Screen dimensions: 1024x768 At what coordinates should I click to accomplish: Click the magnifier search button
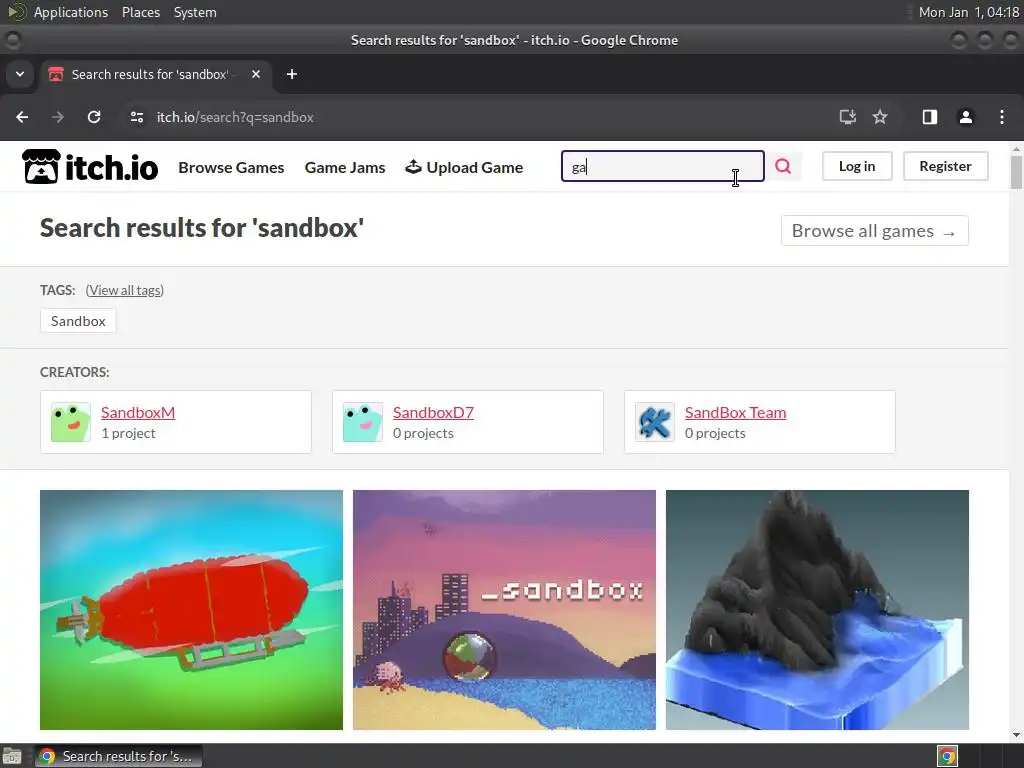783,167
